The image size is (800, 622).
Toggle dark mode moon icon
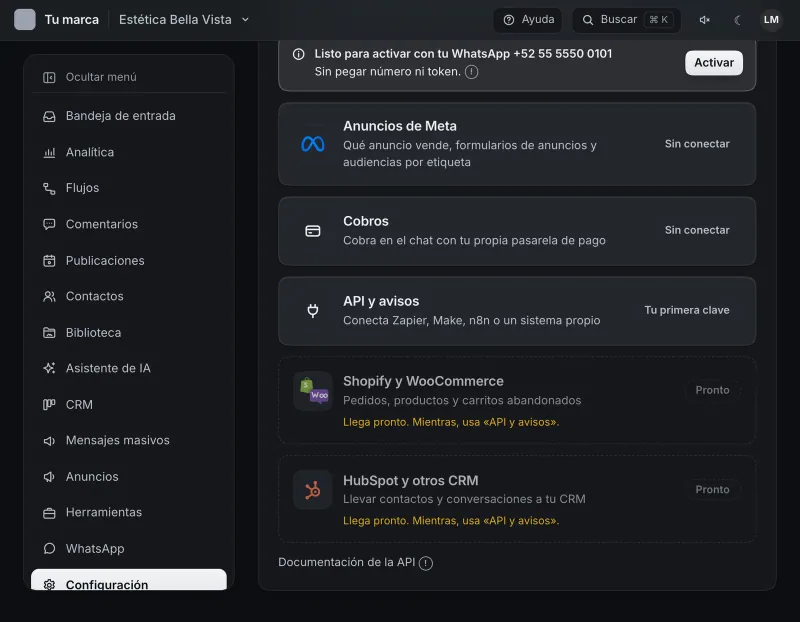(x=737, y=20)
